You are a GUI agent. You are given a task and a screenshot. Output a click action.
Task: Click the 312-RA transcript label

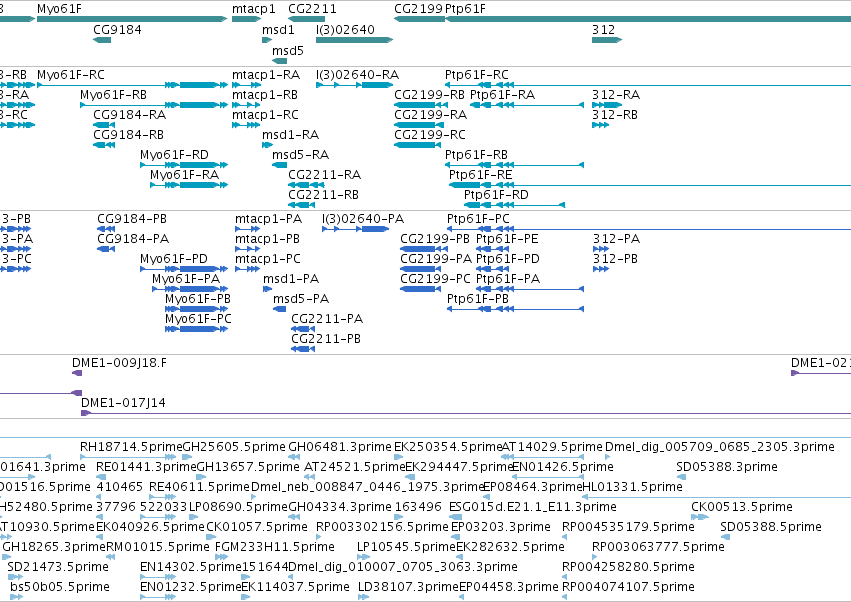pos(616,94)
